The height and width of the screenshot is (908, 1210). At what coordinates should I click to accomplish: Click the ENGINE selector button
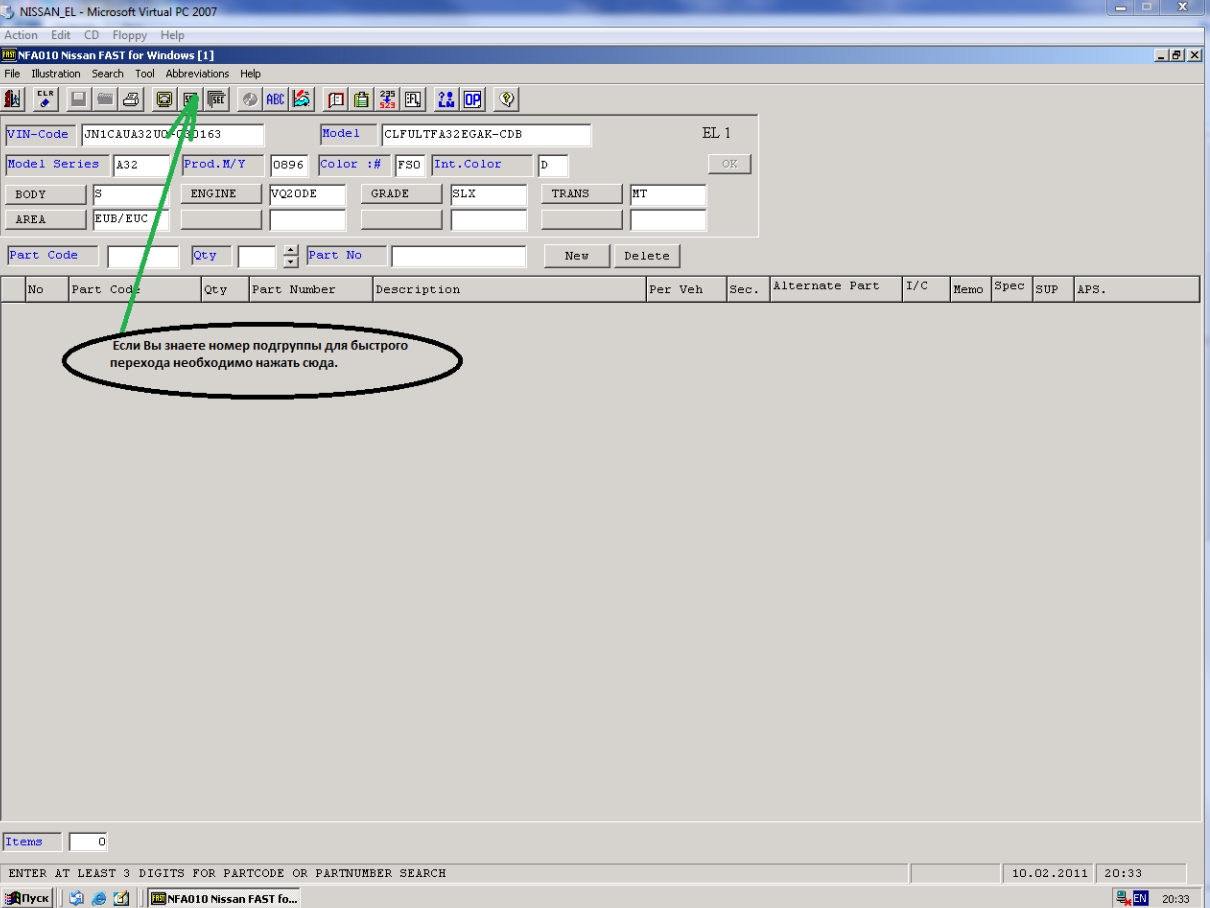[x=222, y=194]
